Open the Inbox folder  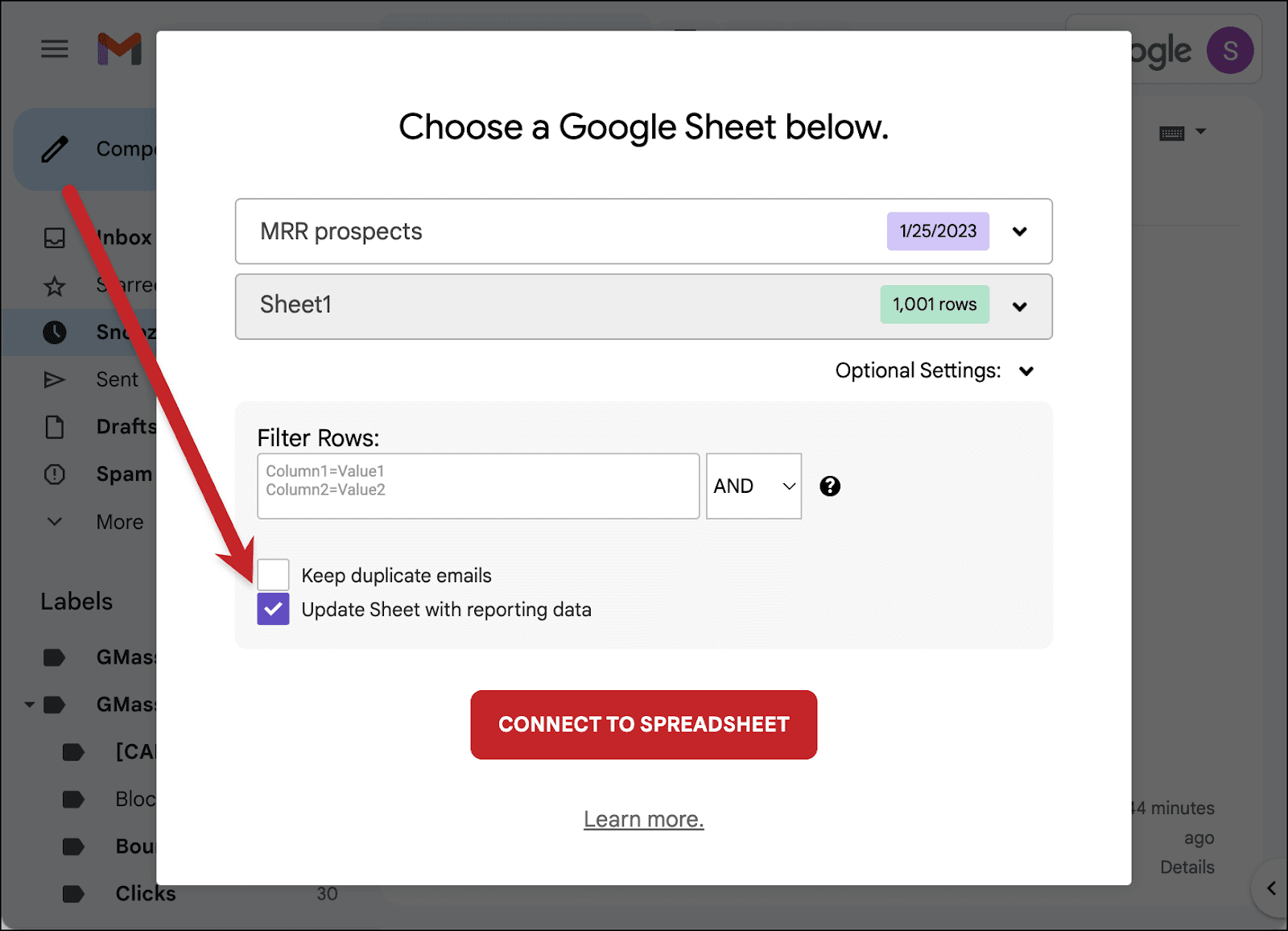[123, 238]
